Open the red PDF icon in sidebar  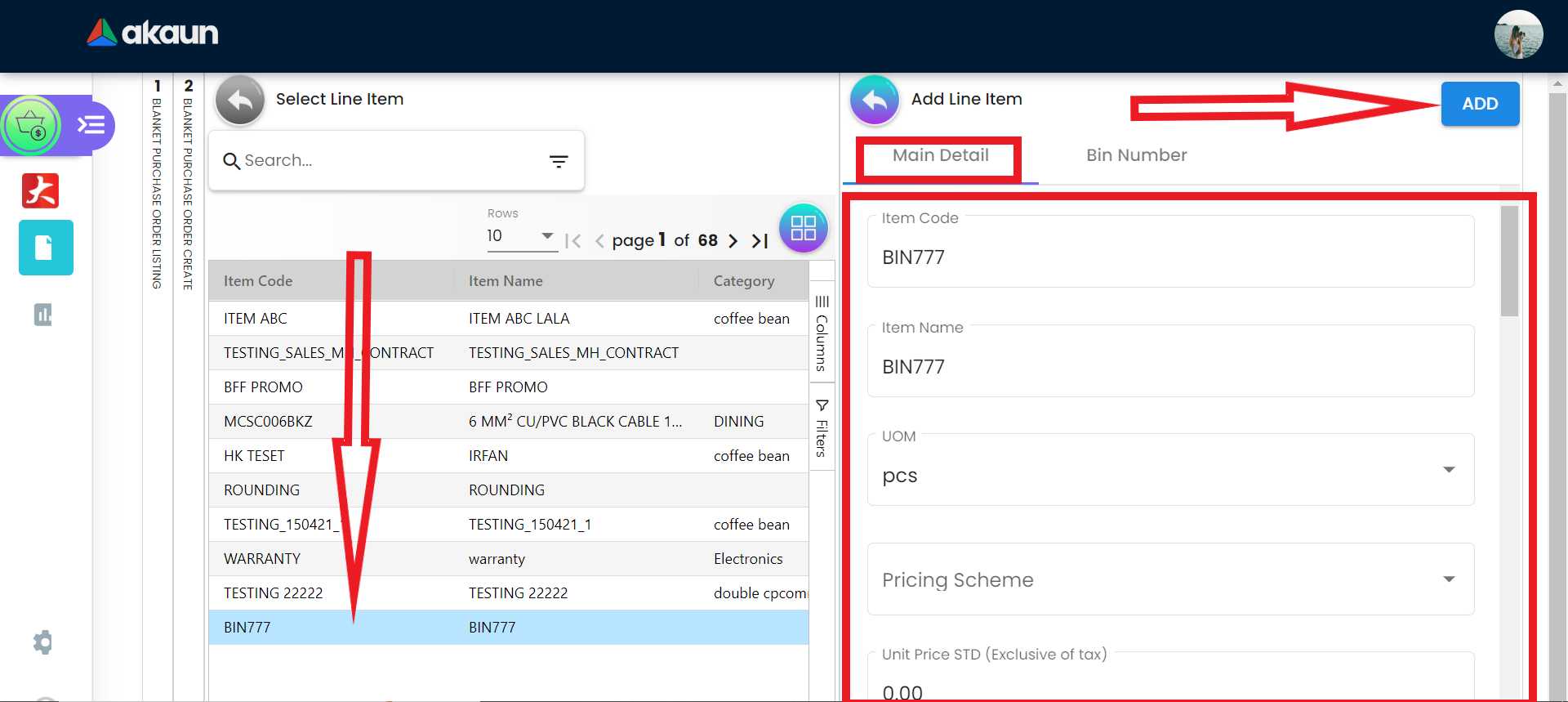click(41, 190)
